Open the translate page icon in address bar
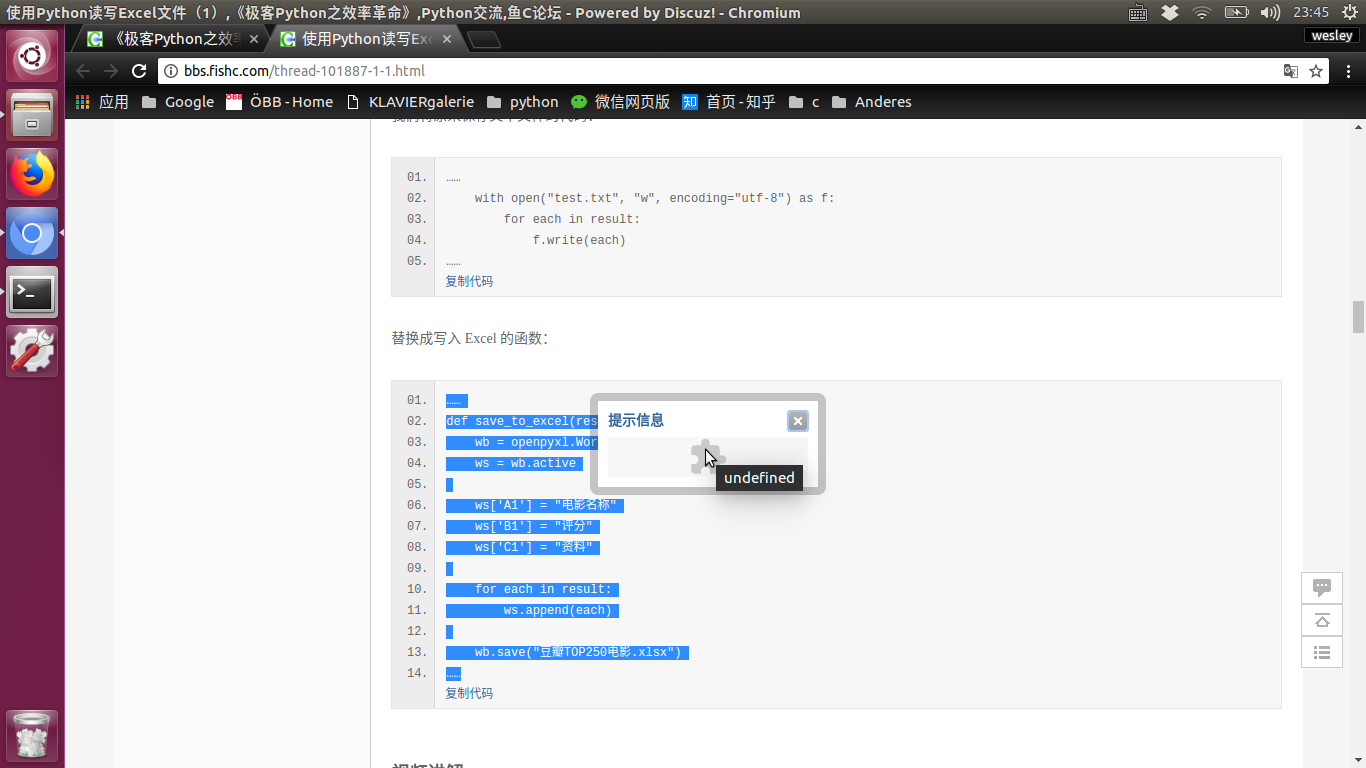The width and height of the screenshot is (1366, 768). [x=1291, y=71]
